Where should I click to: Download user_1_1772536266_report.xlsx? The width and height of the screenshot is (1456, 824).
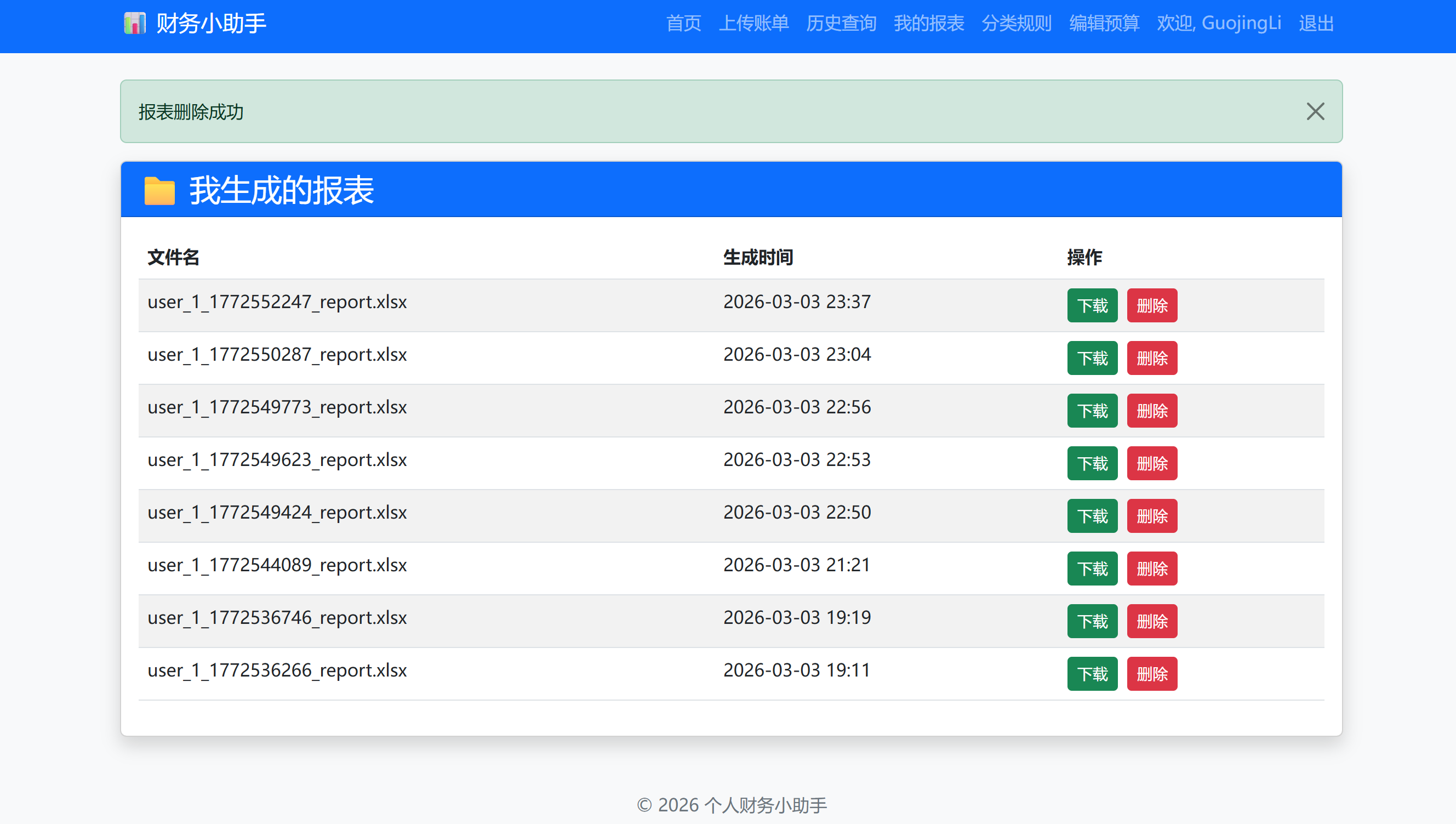coord(1092,674)
